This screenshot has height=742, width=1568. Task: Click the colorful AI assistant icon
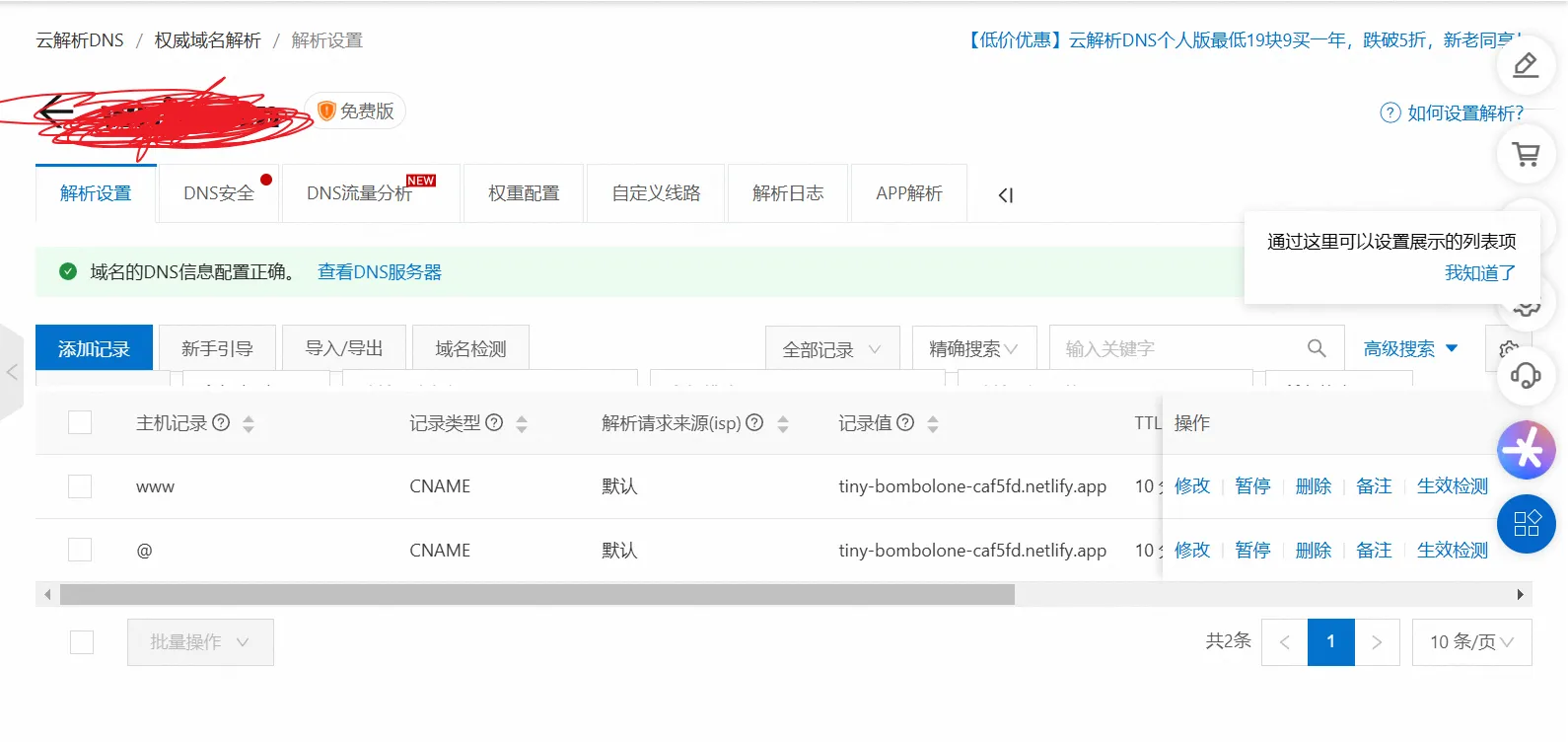1526,450
